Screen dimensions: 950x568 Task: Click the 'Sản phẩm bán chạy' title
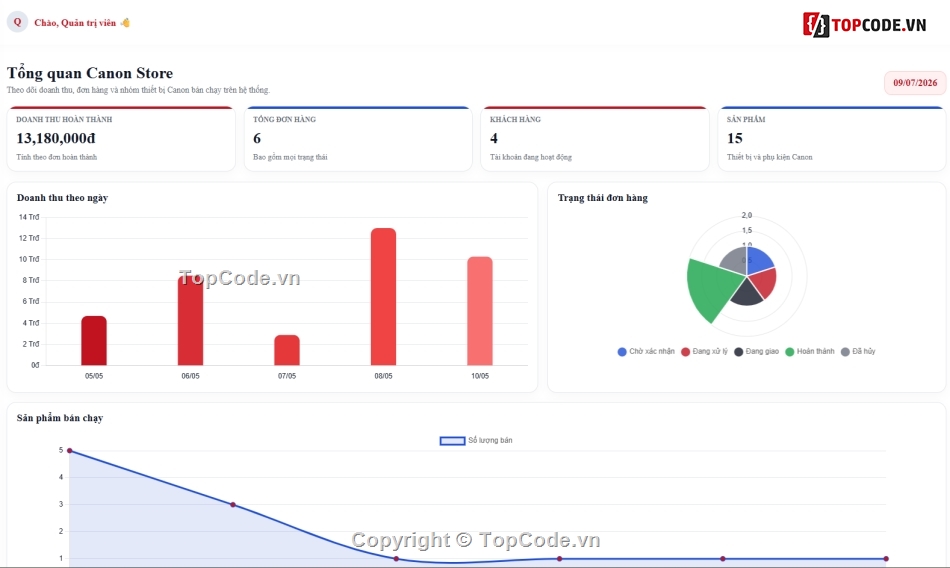tap(60, 418)
